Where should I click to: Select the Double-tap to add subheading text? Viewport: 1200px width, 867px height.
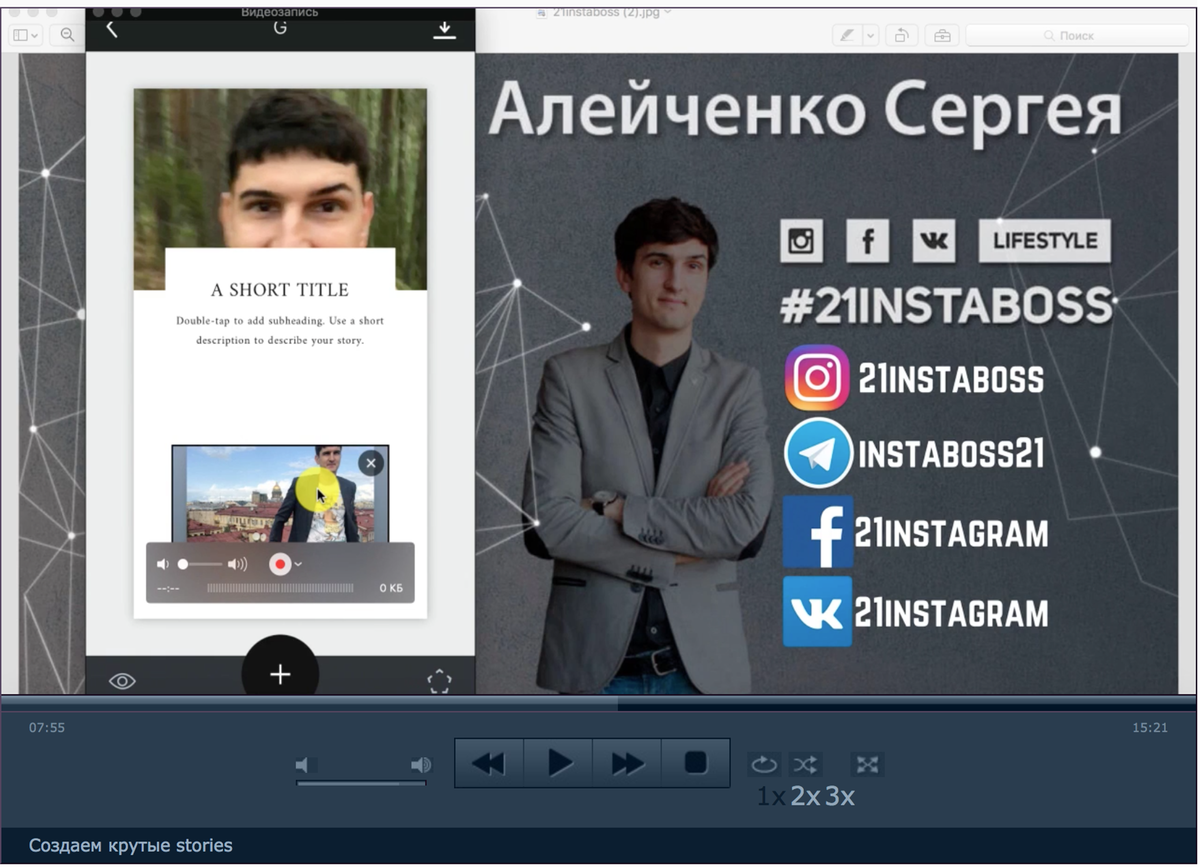click(280, 330)
